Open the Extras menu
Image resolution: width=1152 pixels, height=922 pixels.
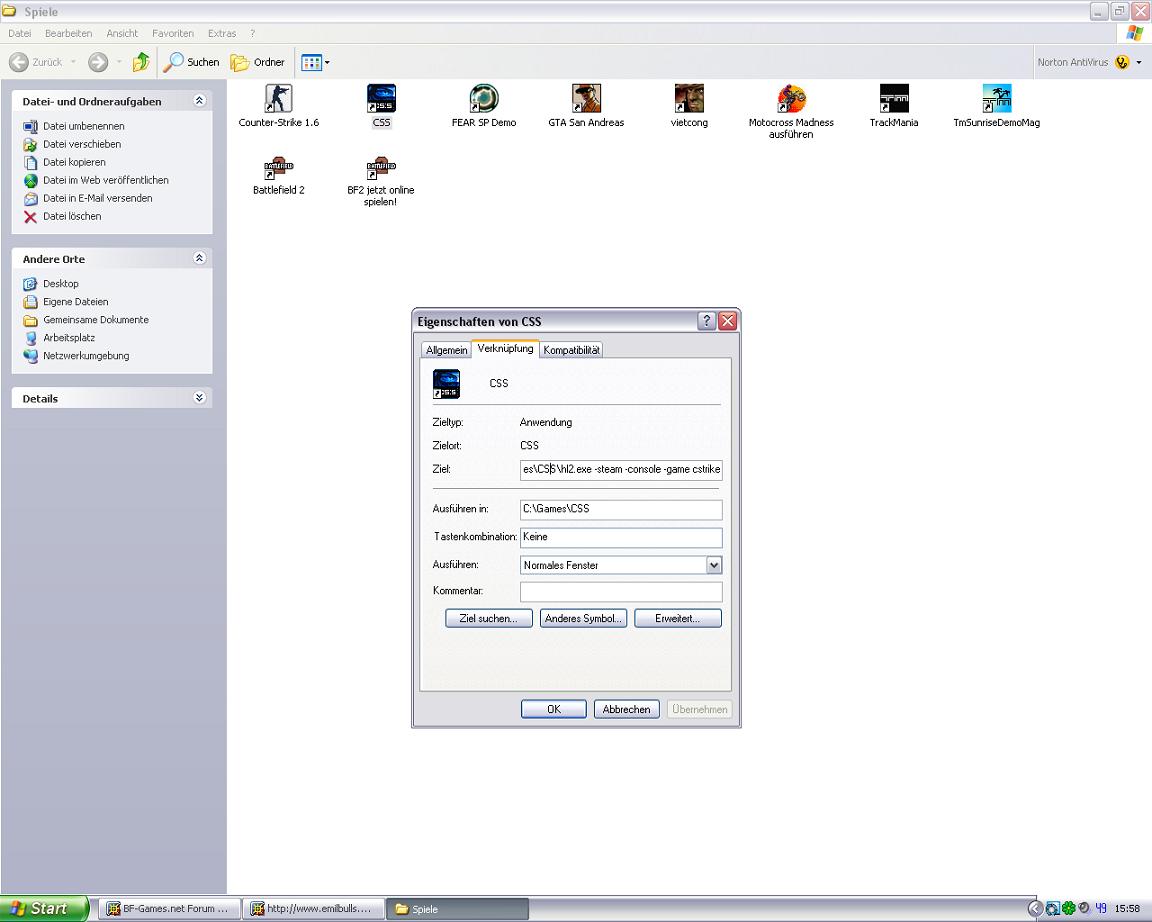coord(222,33)
